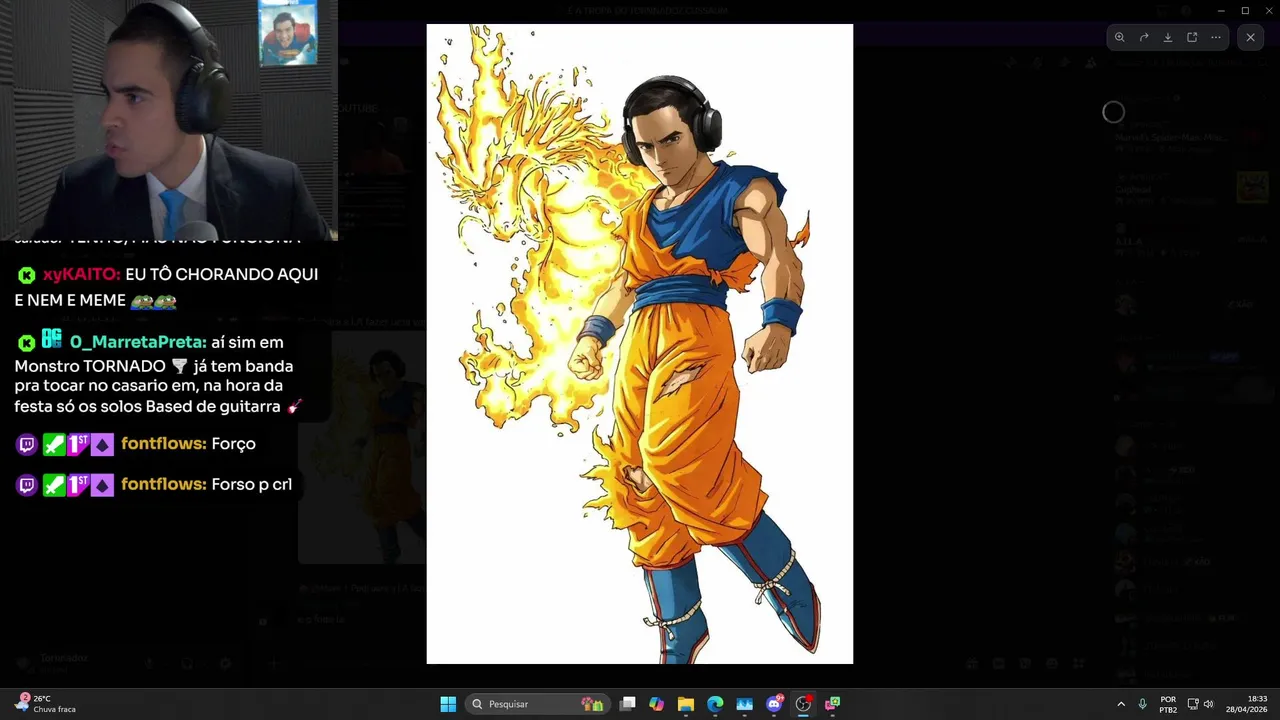The width and height of the screenshot is (1280, 720).
Task: Open Task View from the taskbar
Action: 627,704
